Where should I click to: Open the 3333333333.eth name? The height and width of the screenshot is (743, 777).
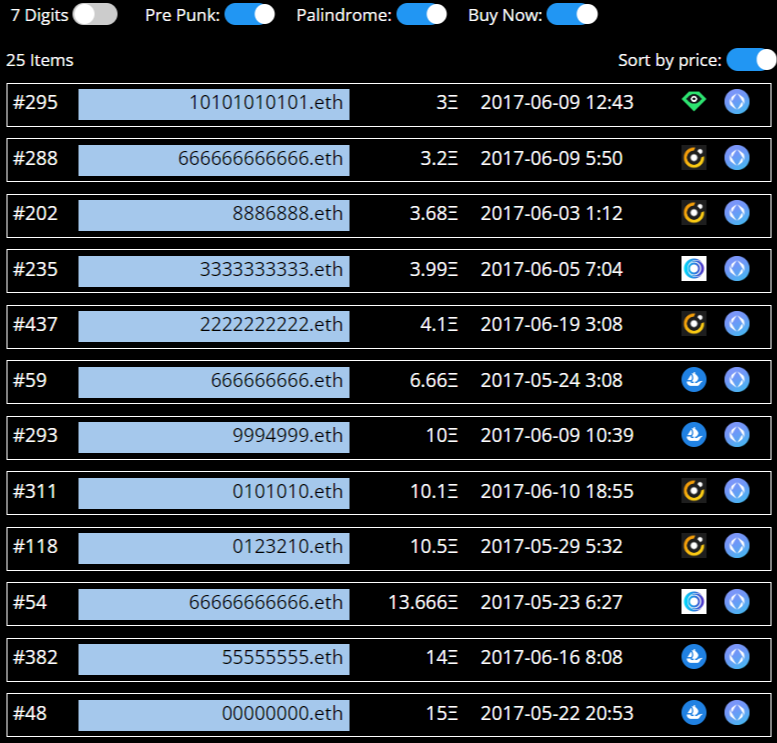click(x=214, y=272)
